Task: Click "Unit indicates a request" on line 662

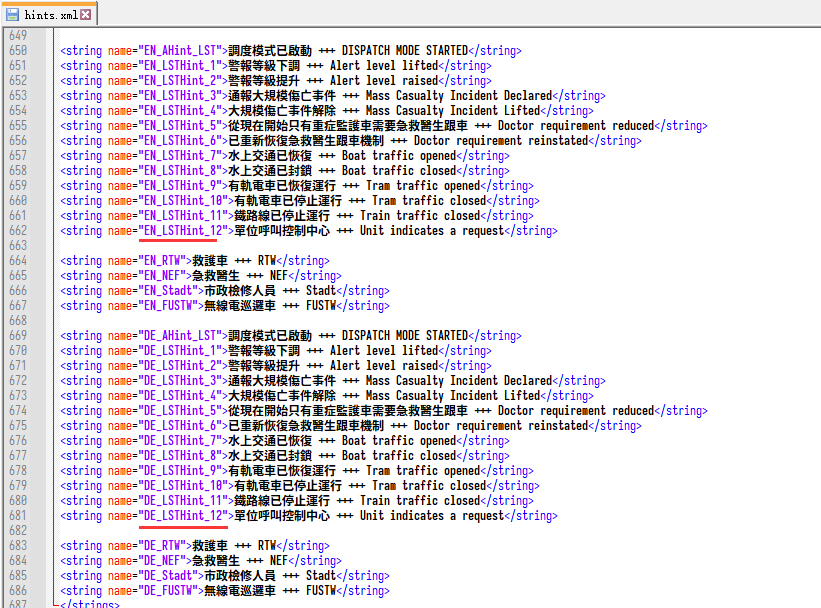Action: [432, 231]
